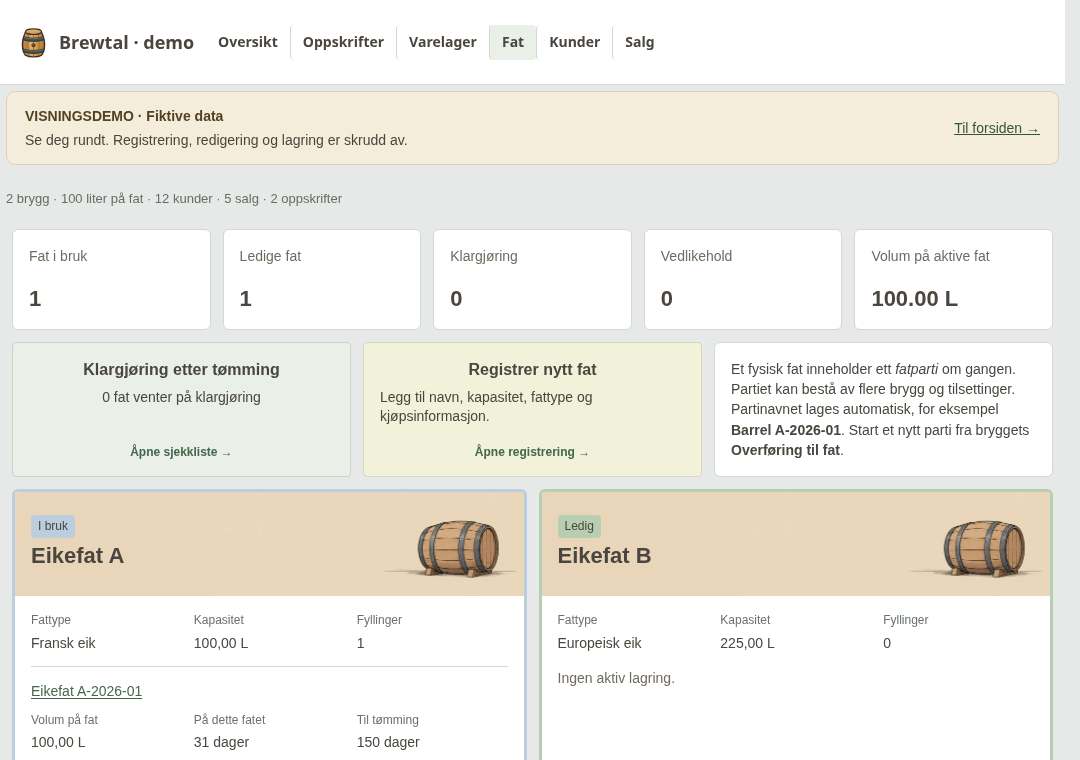Click the Europeisk eik fattype value
This screenshot has width=1080, height=760.
pyautogui.click(x=599, y=643)
